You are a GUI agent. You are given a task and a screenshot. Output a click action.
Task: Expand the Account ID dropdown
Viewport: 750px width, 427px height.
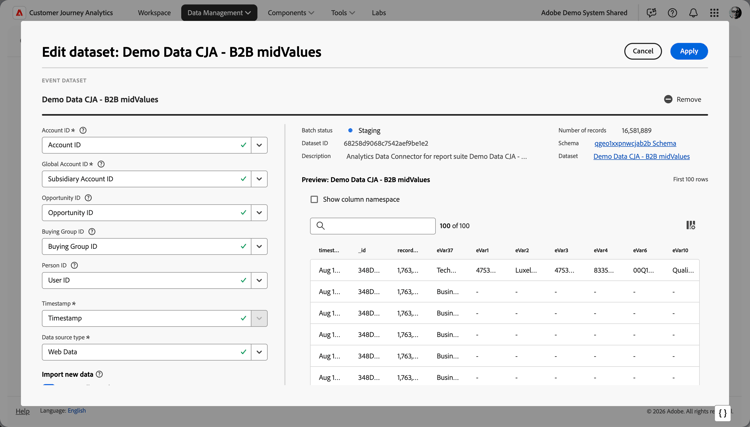click(x=259, y=145)
